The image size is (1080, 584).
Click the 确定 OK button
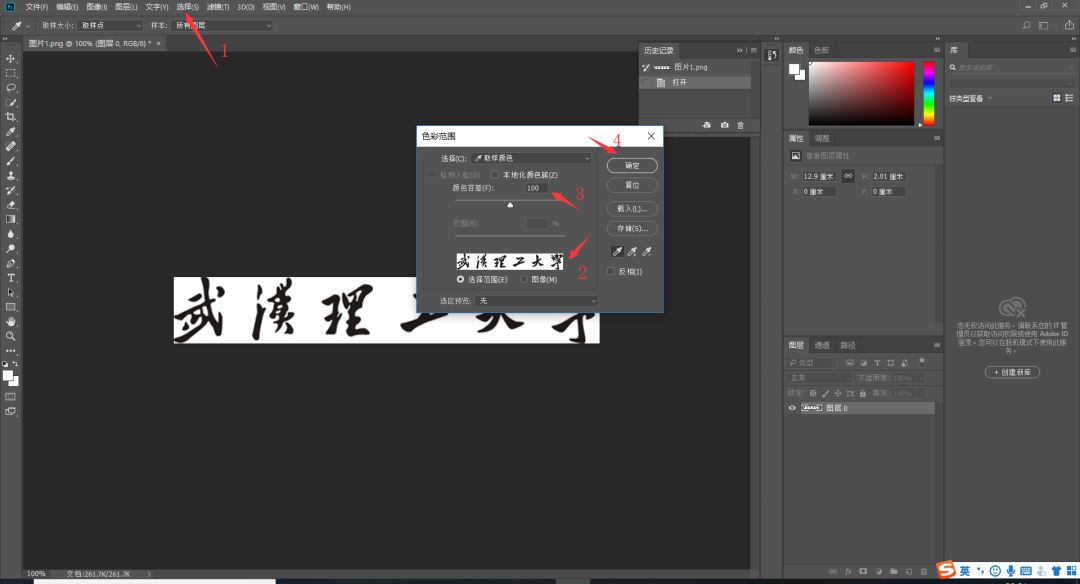(632, 165)
